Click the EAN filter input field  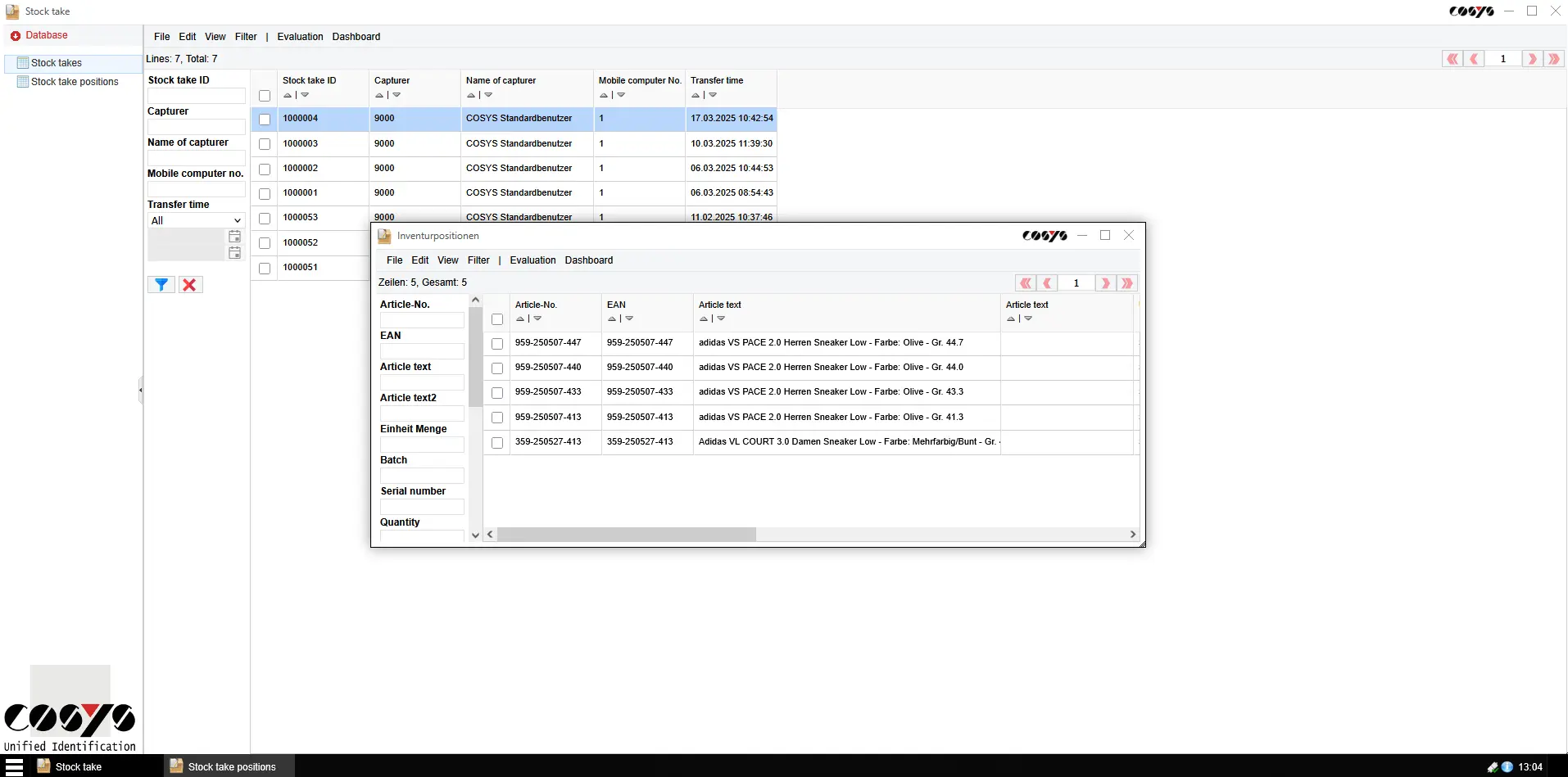[x=422, y=351]
